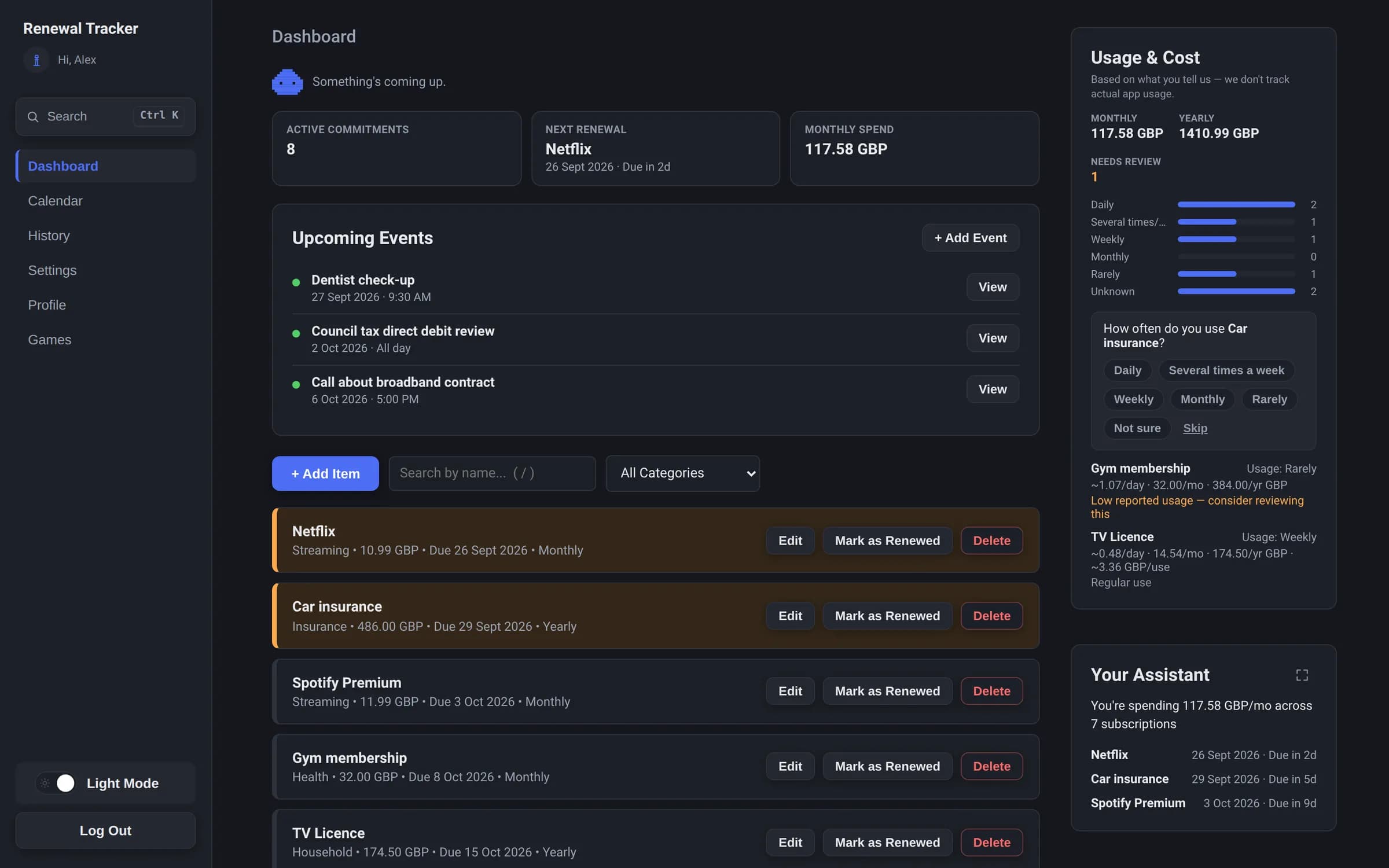Click the Monthly Spend 117.58 GBP card

pyautogui.click(x=914, y=149)
